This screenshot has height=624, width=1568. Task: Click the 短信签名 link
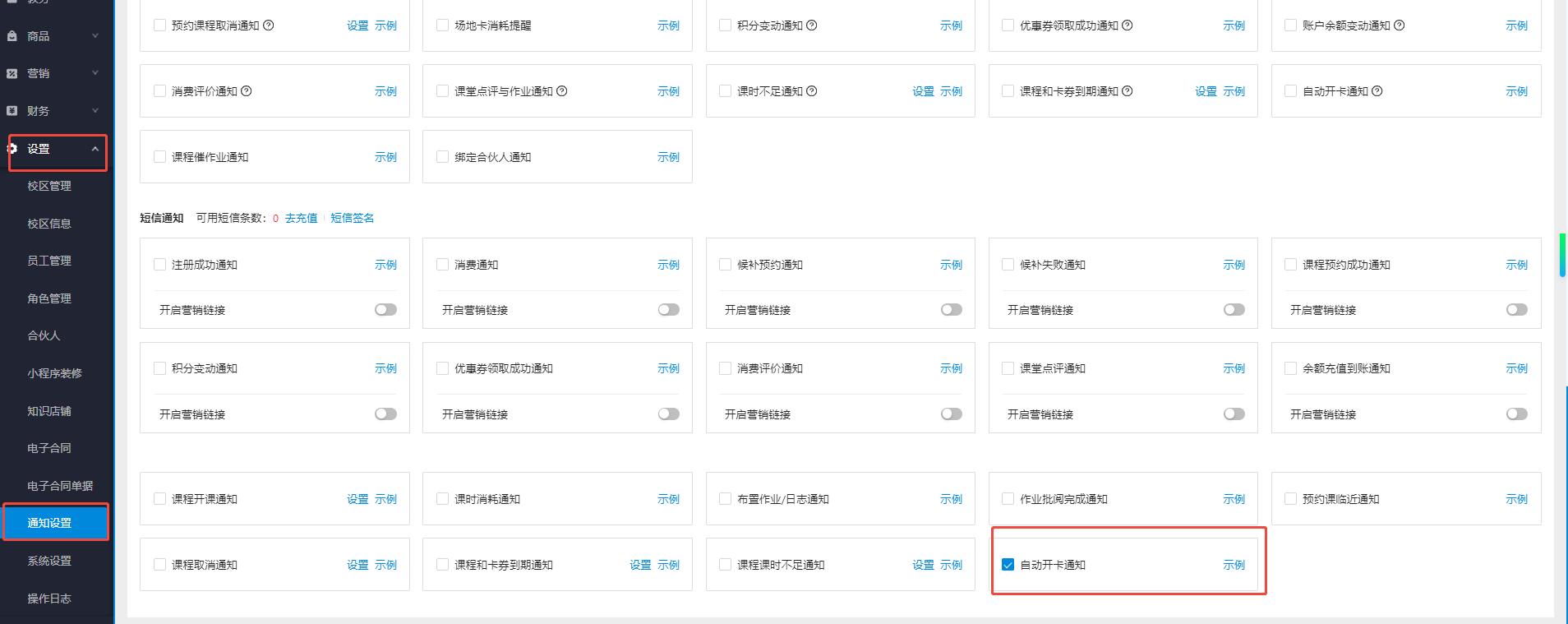(x=352, y=218)
